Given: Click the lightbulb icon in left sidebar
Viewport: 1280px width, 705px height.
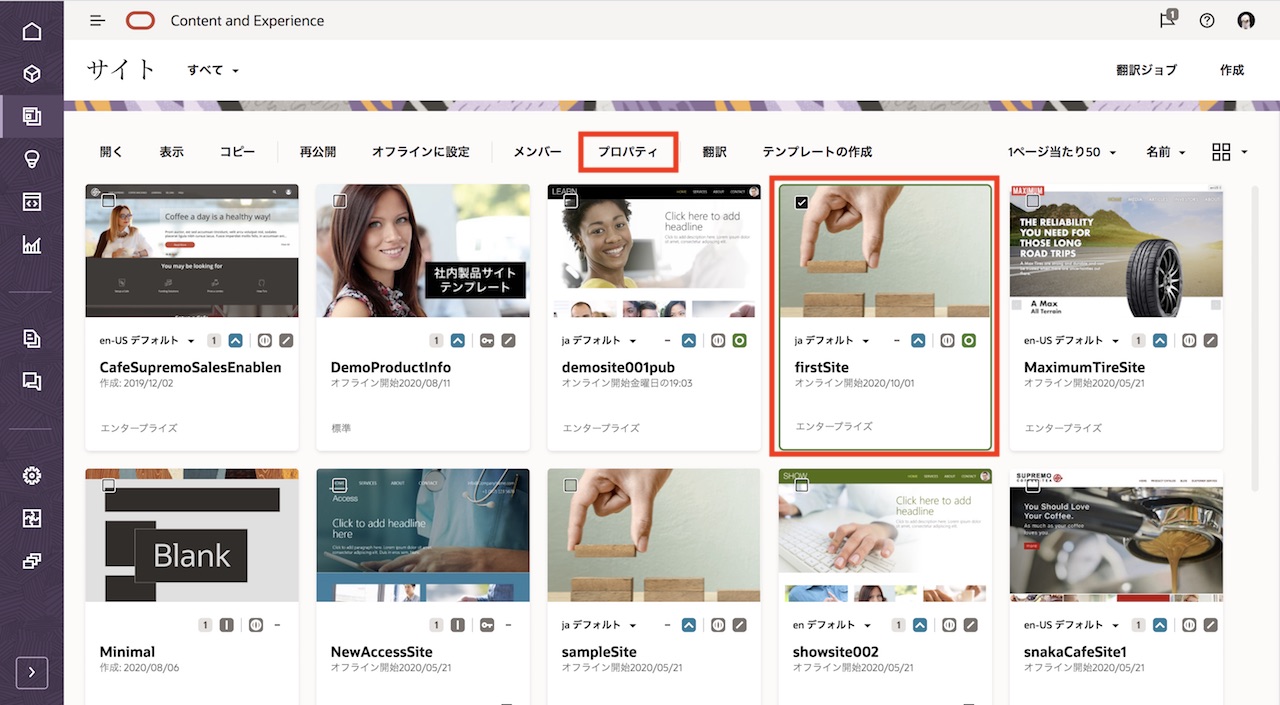Looking at the screenshot, I should pos(32,160).
